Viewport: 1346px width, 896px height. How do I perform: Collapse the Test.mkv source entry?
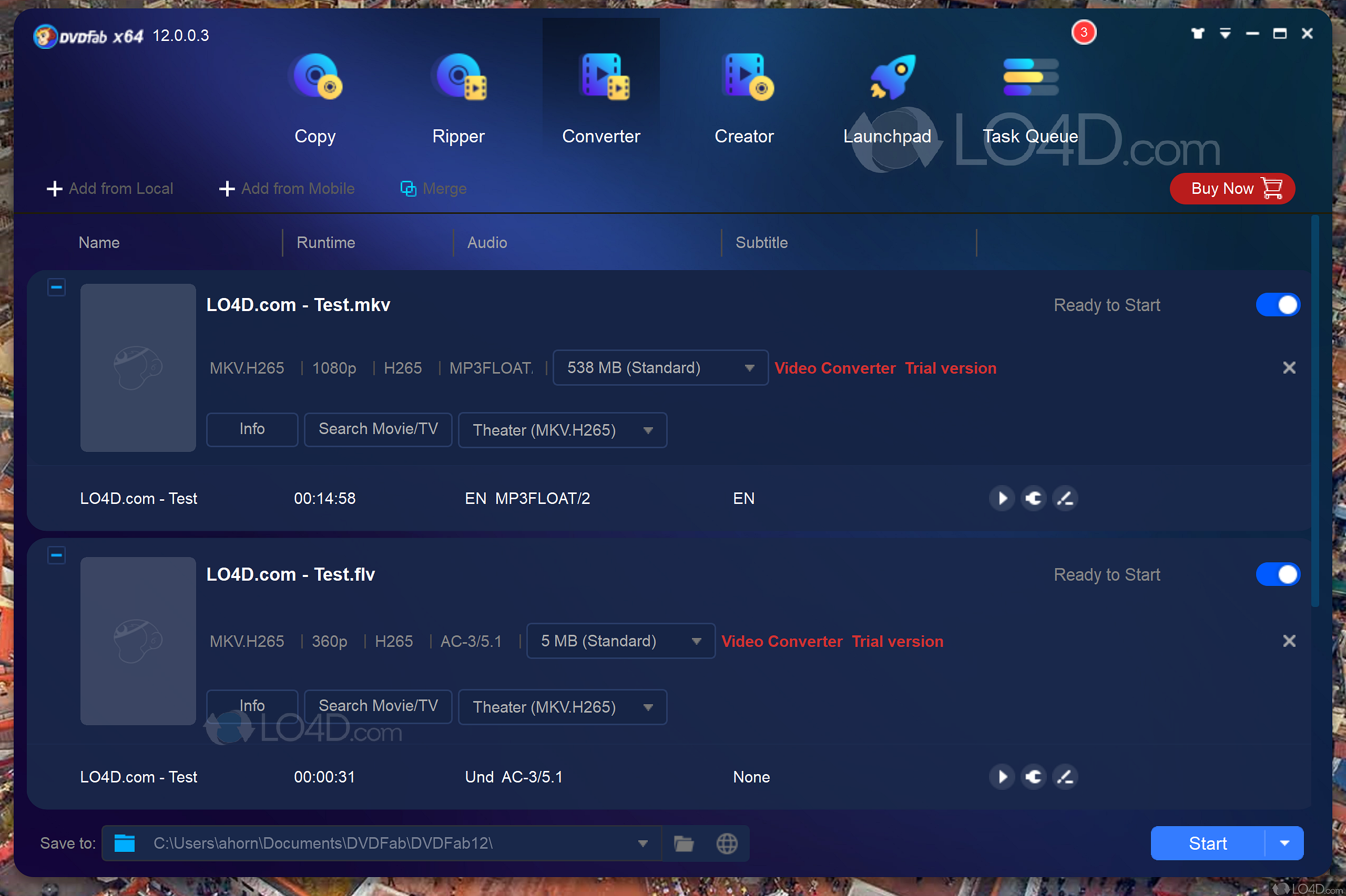click(x=56, y=287)
